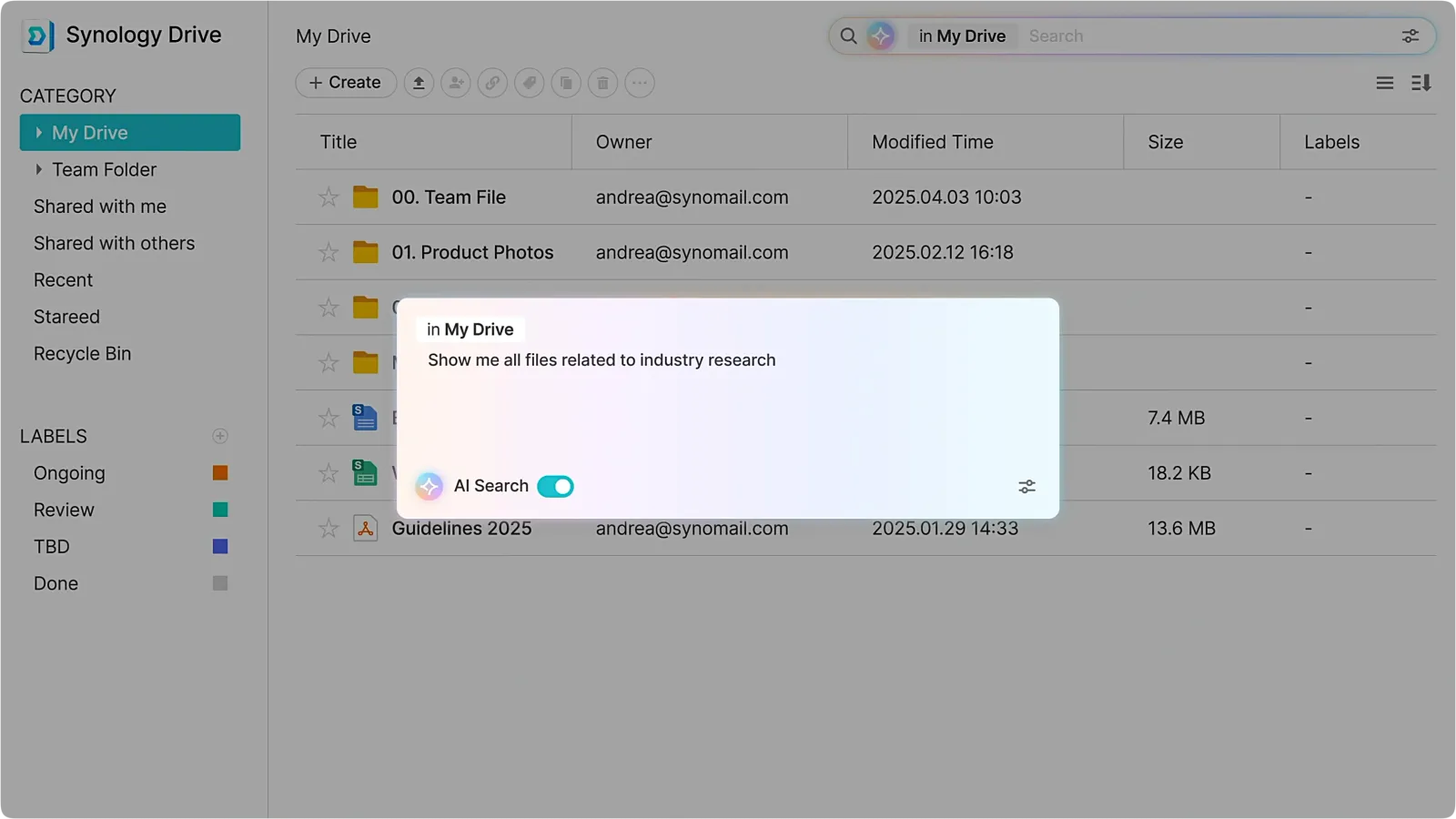Click the Create button

pos(345,83)
